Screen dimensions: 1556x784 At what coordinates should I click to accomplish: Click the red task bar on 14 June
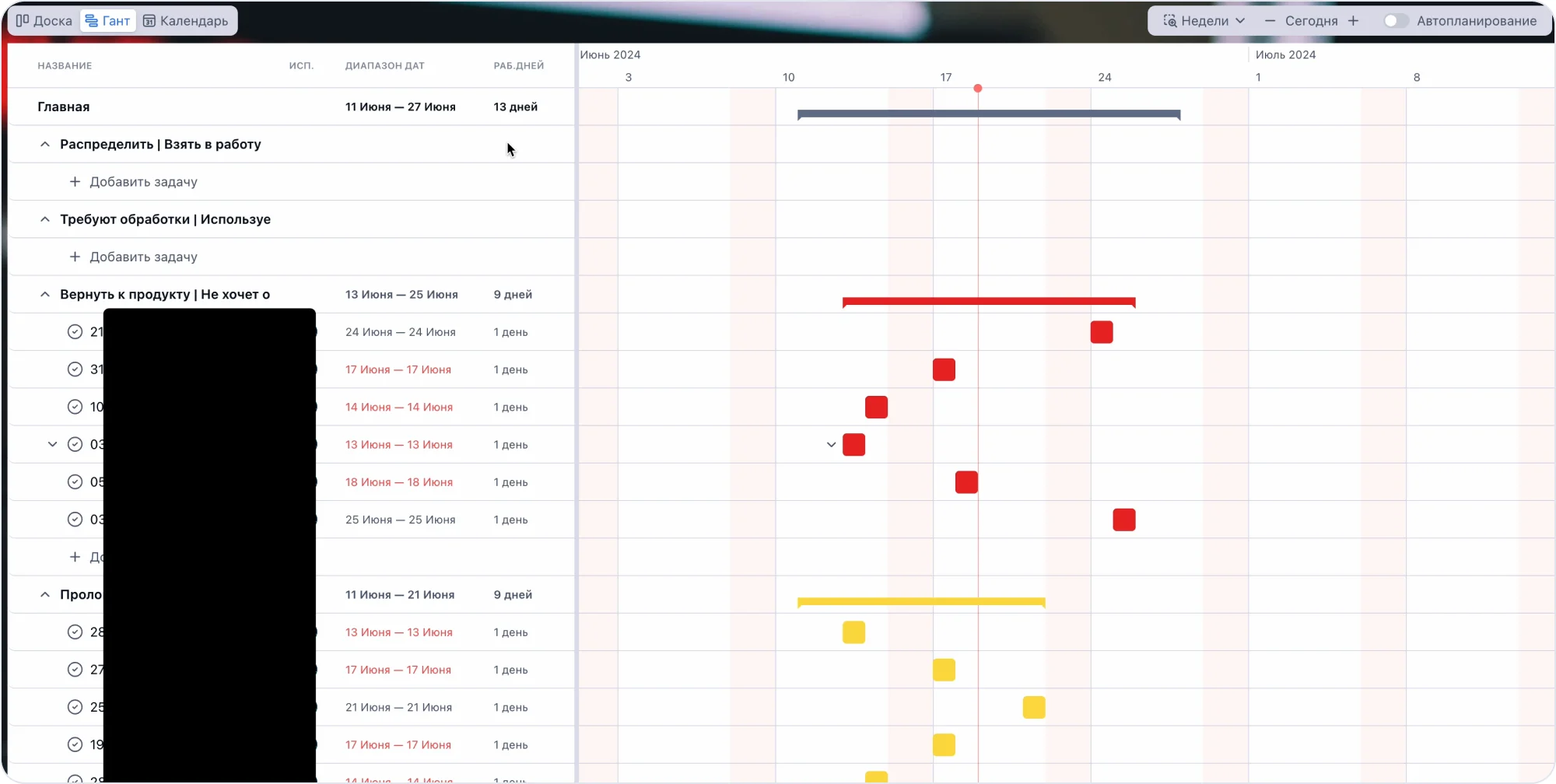pyautogui.click(x=876, y=408)
